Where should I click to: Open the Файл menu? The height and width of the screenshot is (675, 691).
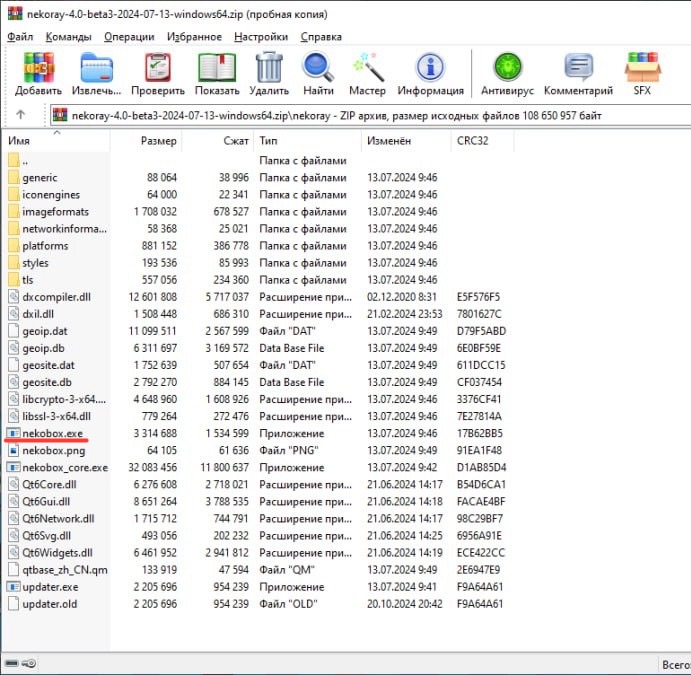(x=20, y=37)
